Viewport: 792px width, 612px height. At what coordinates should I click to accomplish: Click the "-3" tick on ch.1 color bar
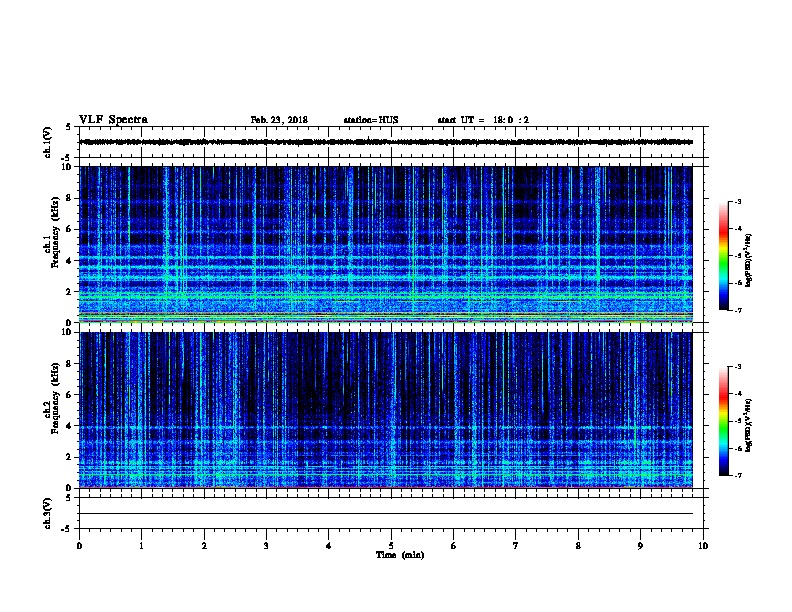point(737,201)
